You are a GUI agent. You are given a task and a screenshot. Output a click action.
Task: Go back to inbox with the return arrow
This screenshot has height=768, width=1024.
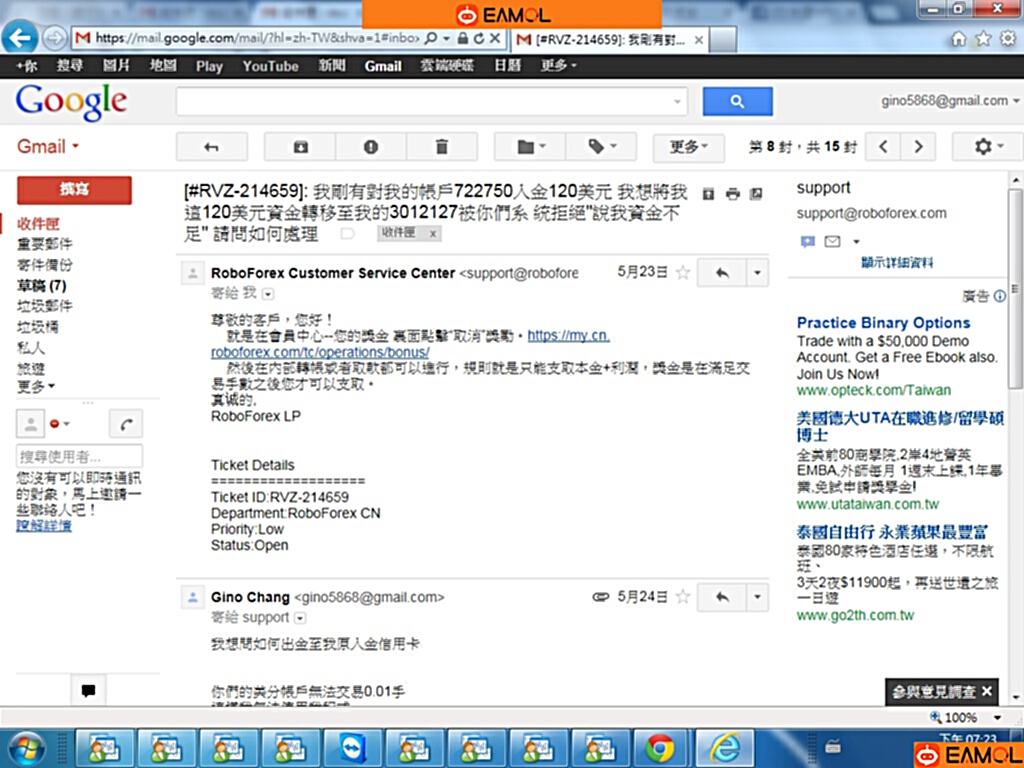(212, 147)
